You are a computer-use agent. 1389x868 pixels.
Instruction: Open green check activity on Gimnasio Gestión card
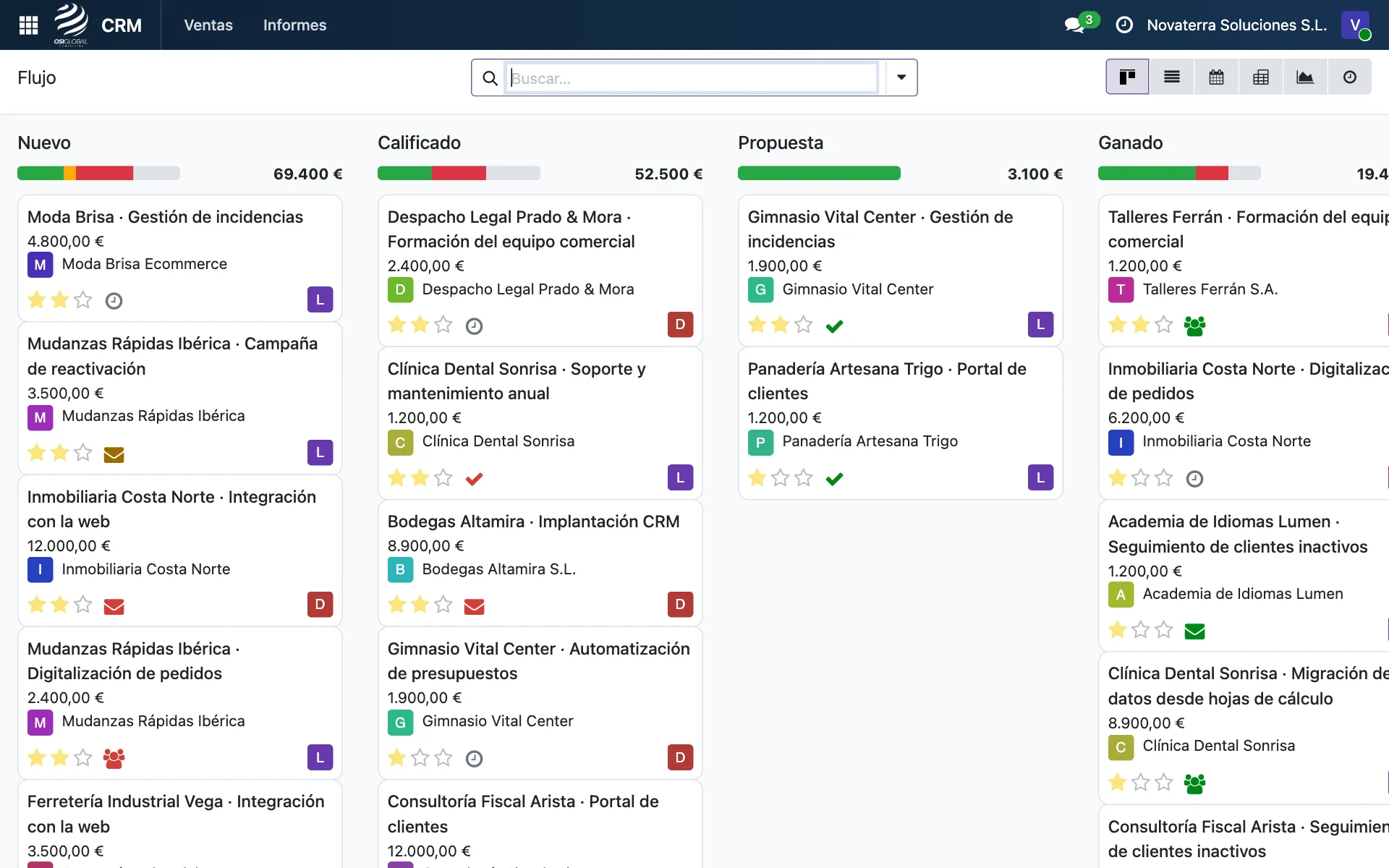(x=834, y=326)
